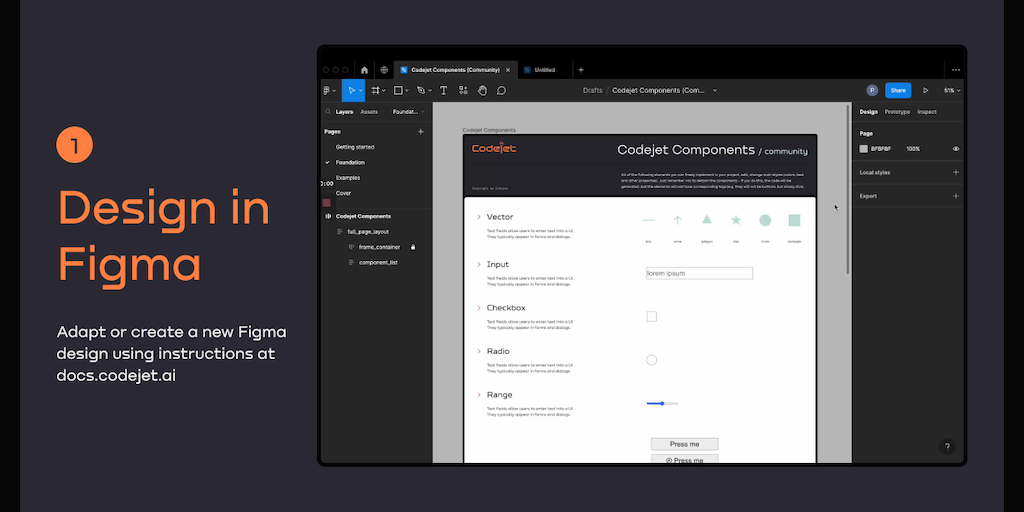Open the Resources components tool
This screenshot has width=1024, height=512.
pyautogui.click(x=463, y=90)
